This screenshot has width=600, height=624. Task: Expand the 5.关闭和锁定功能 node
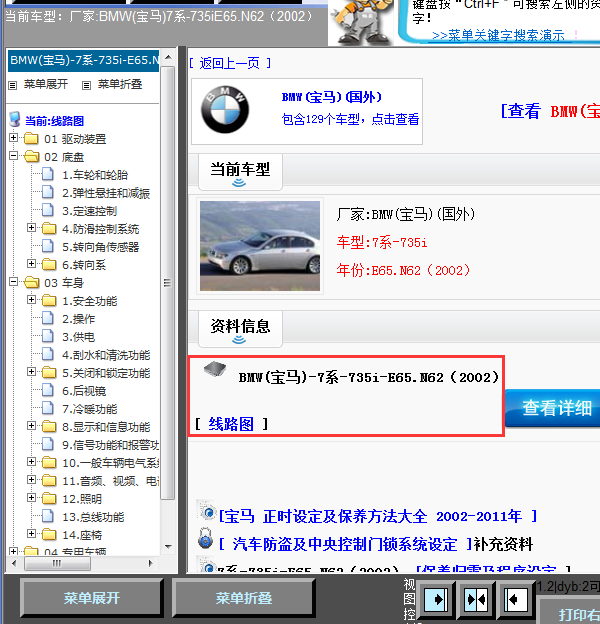(31, 371)
